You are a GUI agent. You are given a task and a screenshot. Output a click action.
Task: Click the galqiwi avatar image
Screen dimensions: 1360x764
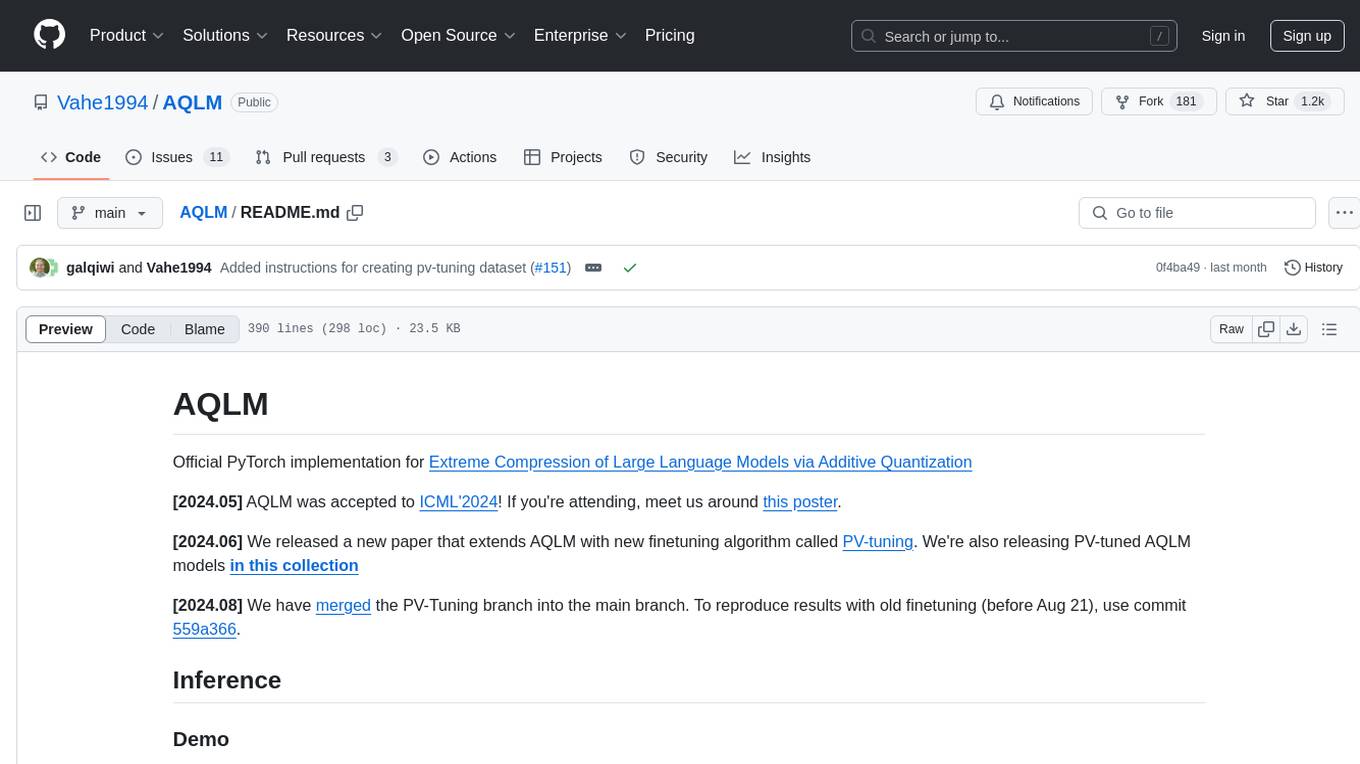tap(40, 268)
